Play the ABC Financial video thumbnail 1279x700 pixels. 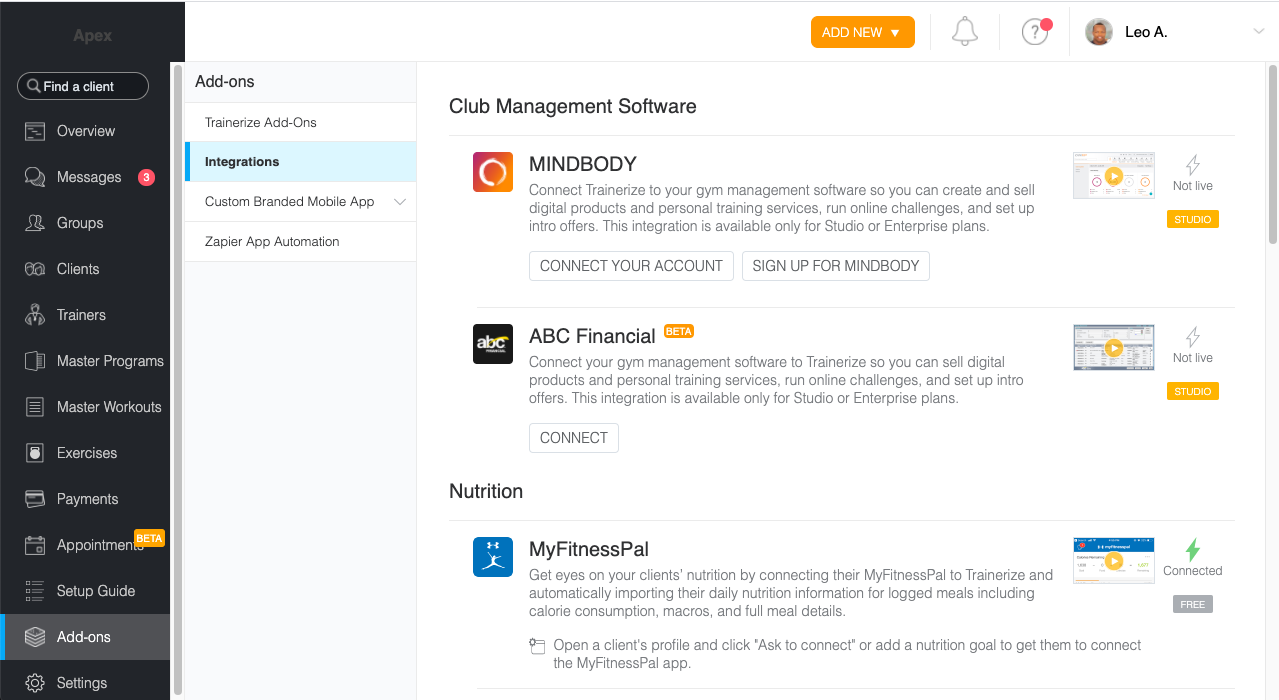(x=1114, y=348)
